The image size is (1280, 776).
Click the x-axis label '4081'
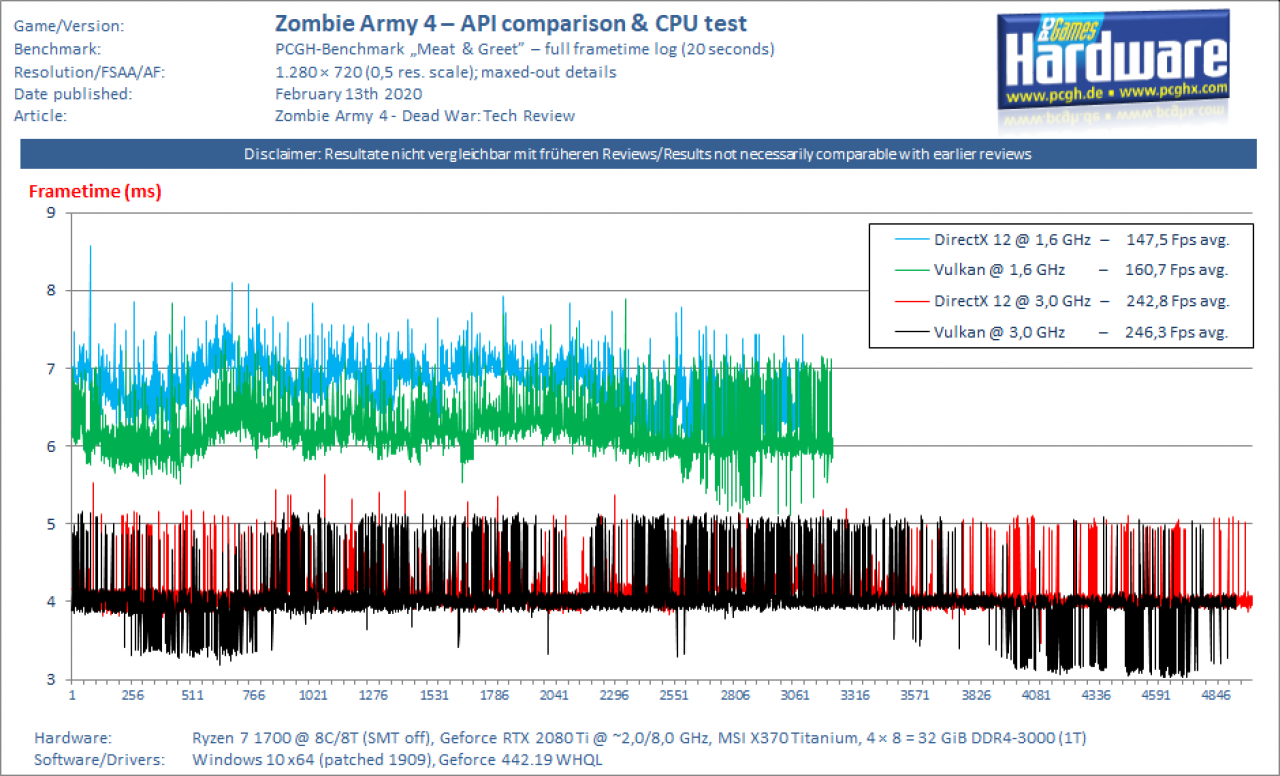click(x=1036, y=695)
